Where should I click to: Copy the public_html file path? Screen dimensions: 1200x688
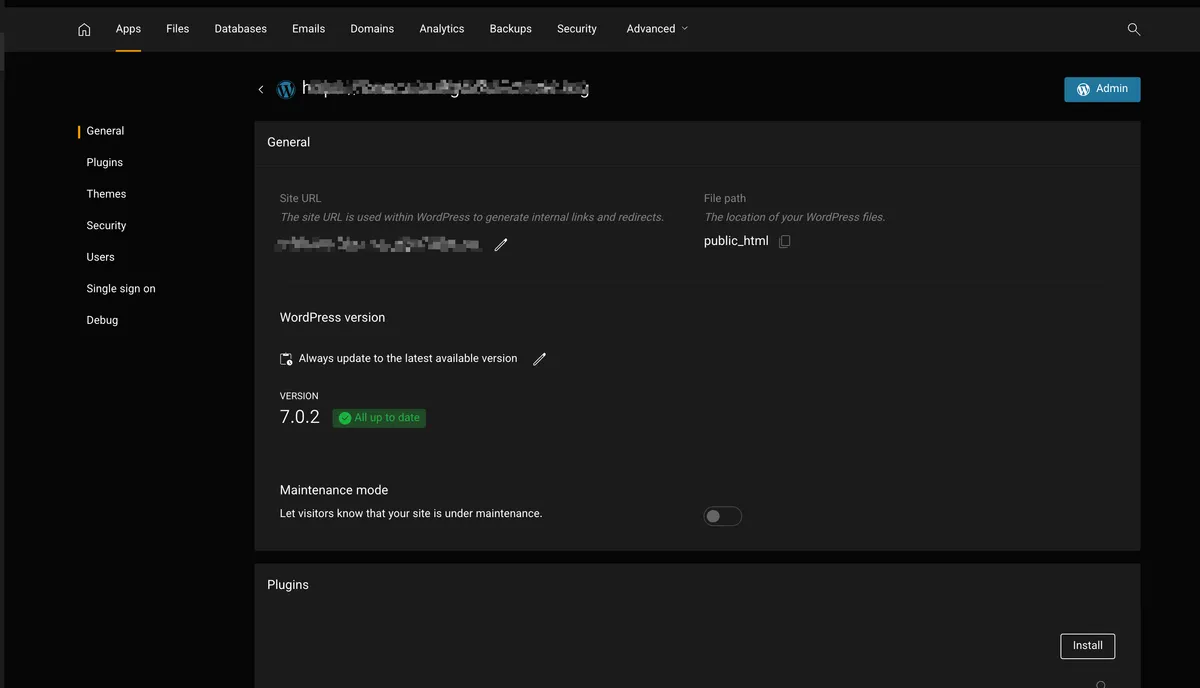click(785, 241)
